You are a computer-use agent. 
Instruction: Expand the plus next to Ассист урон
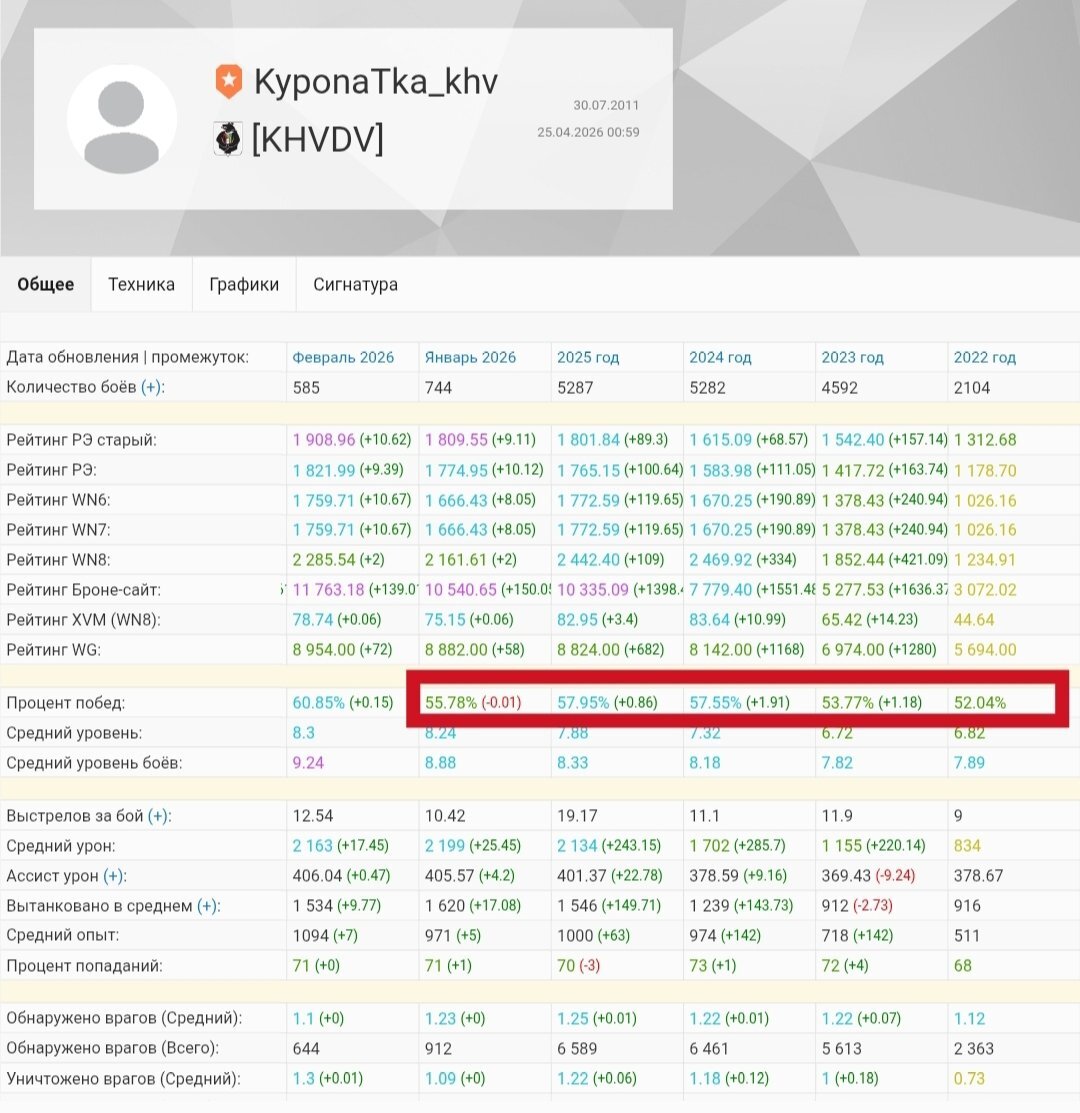pos(113,876)
